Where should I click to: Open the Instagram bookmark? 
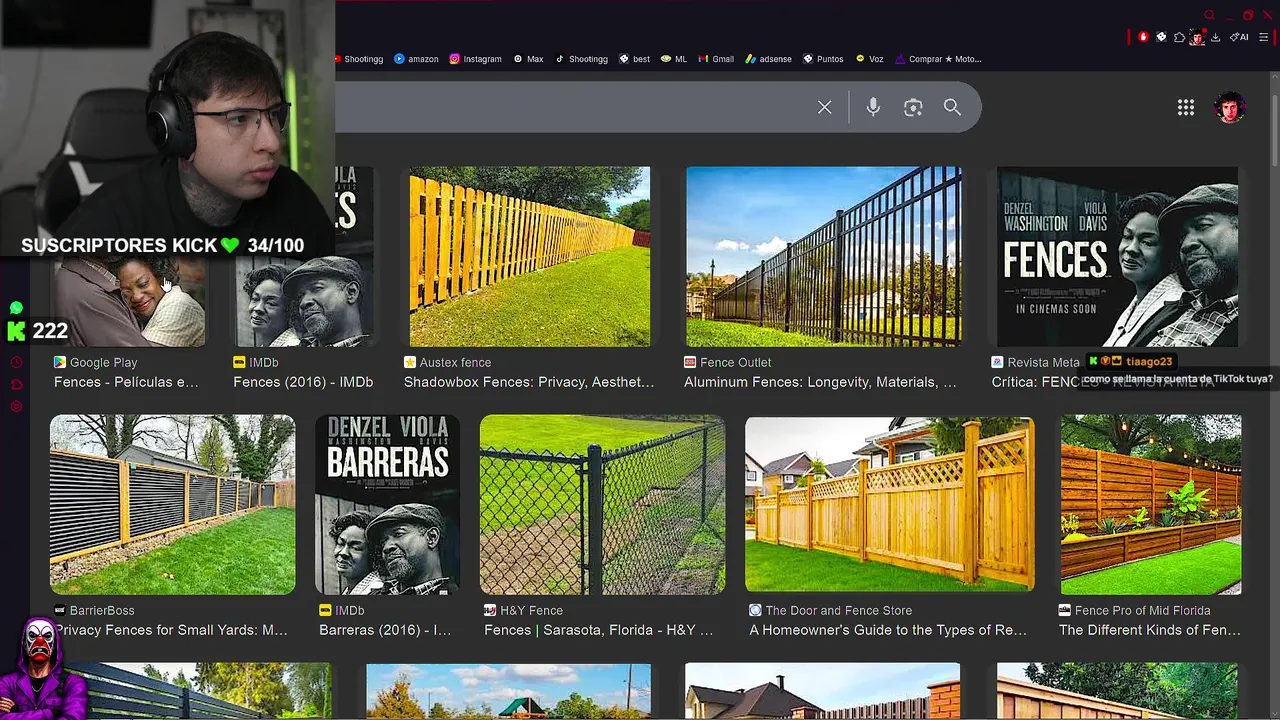[x=475, y=59]
